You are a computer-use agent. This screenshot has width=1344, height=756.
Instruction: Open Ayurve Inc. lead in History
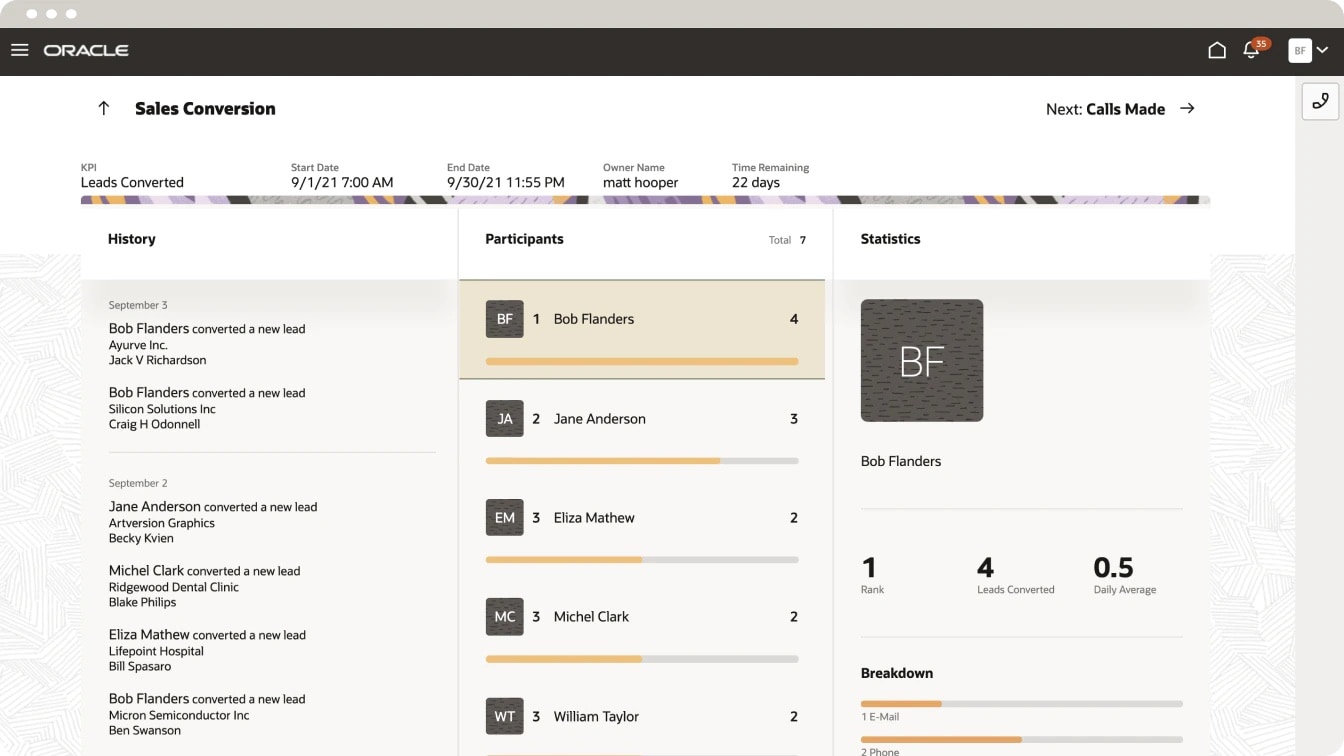138,345
